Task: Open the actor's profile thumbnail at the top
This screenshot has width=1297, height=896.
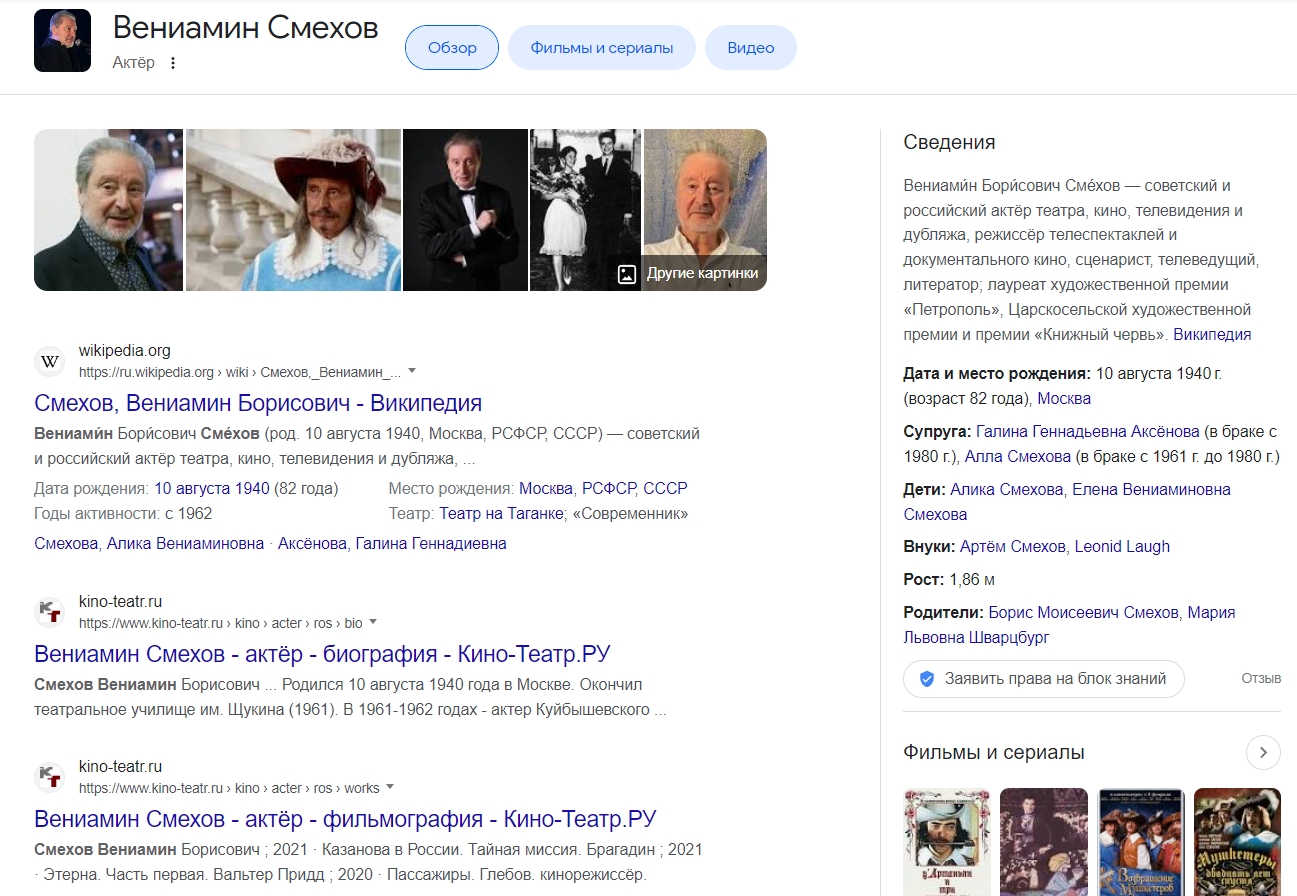Action: [x=62, y=40]
